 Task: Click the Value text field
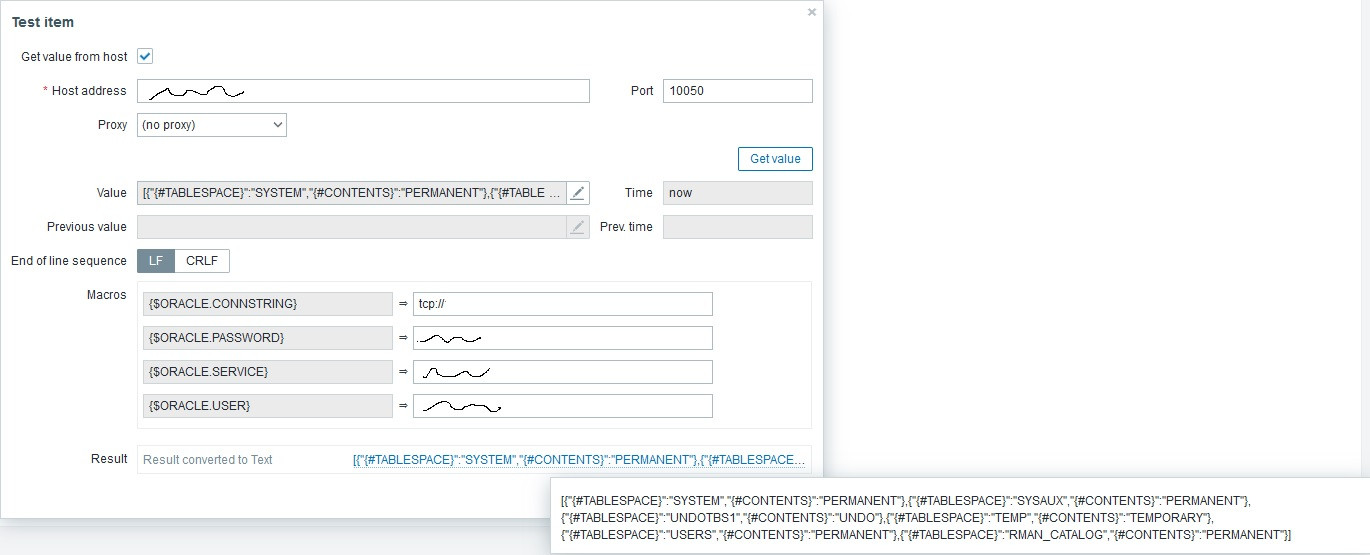point(352,193)
